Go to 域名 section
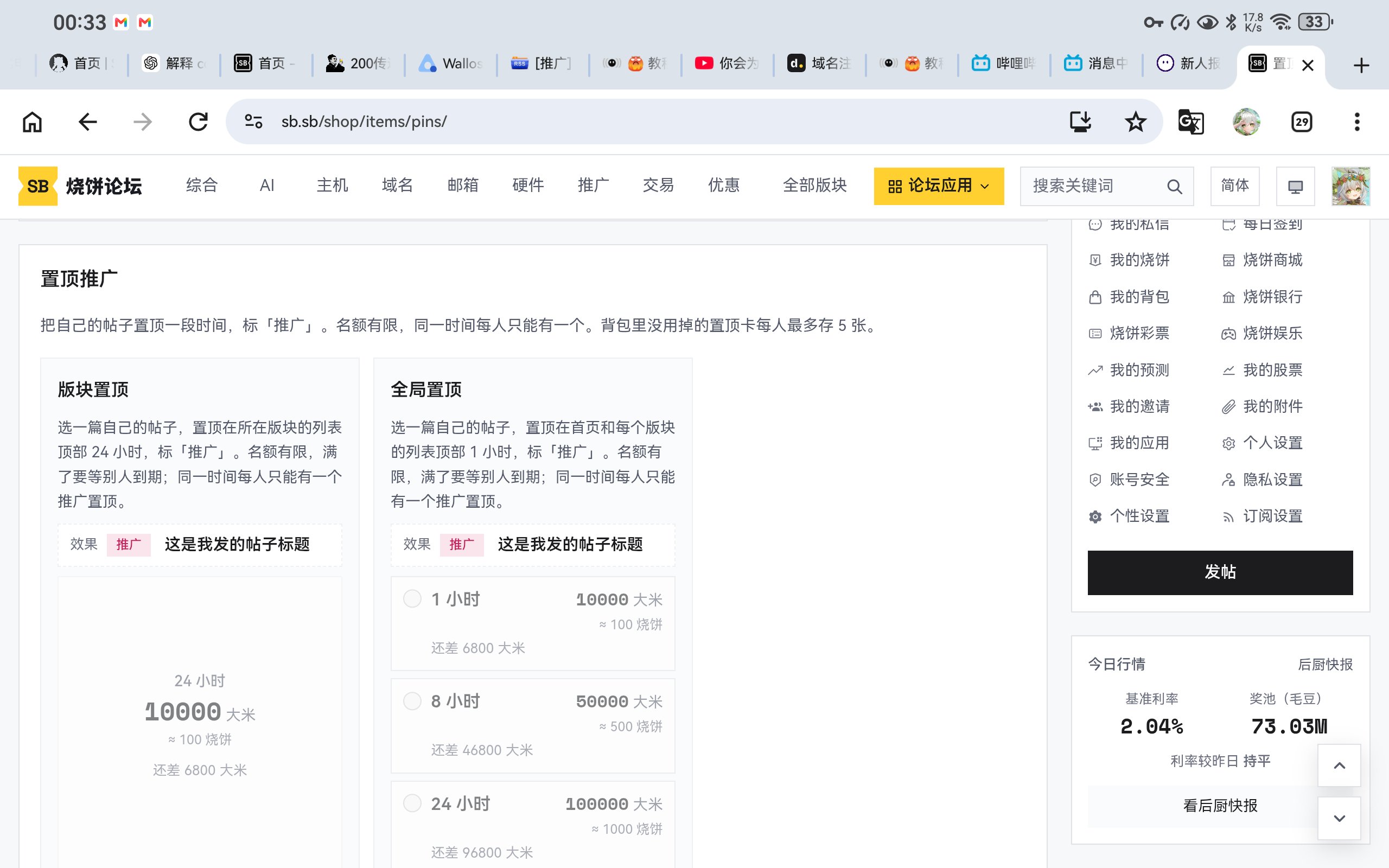This screenshot has height=868, width=1389. pos(397,186)
